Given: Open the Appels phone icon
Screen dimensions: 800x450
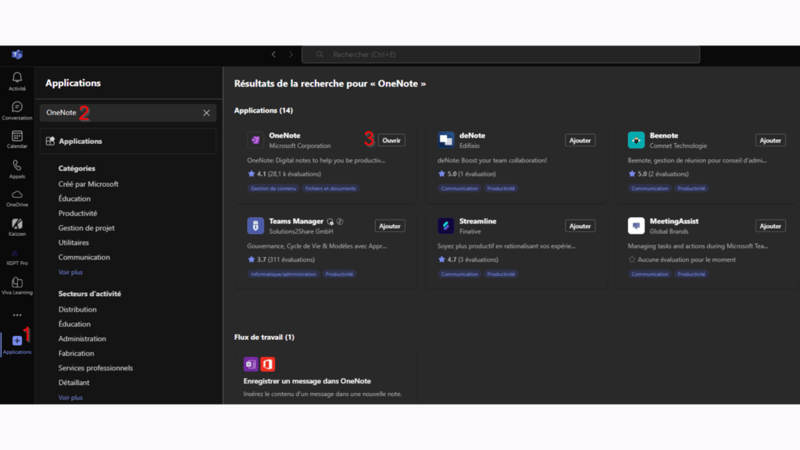Looking at the screenshot, I should coord(17,167).
